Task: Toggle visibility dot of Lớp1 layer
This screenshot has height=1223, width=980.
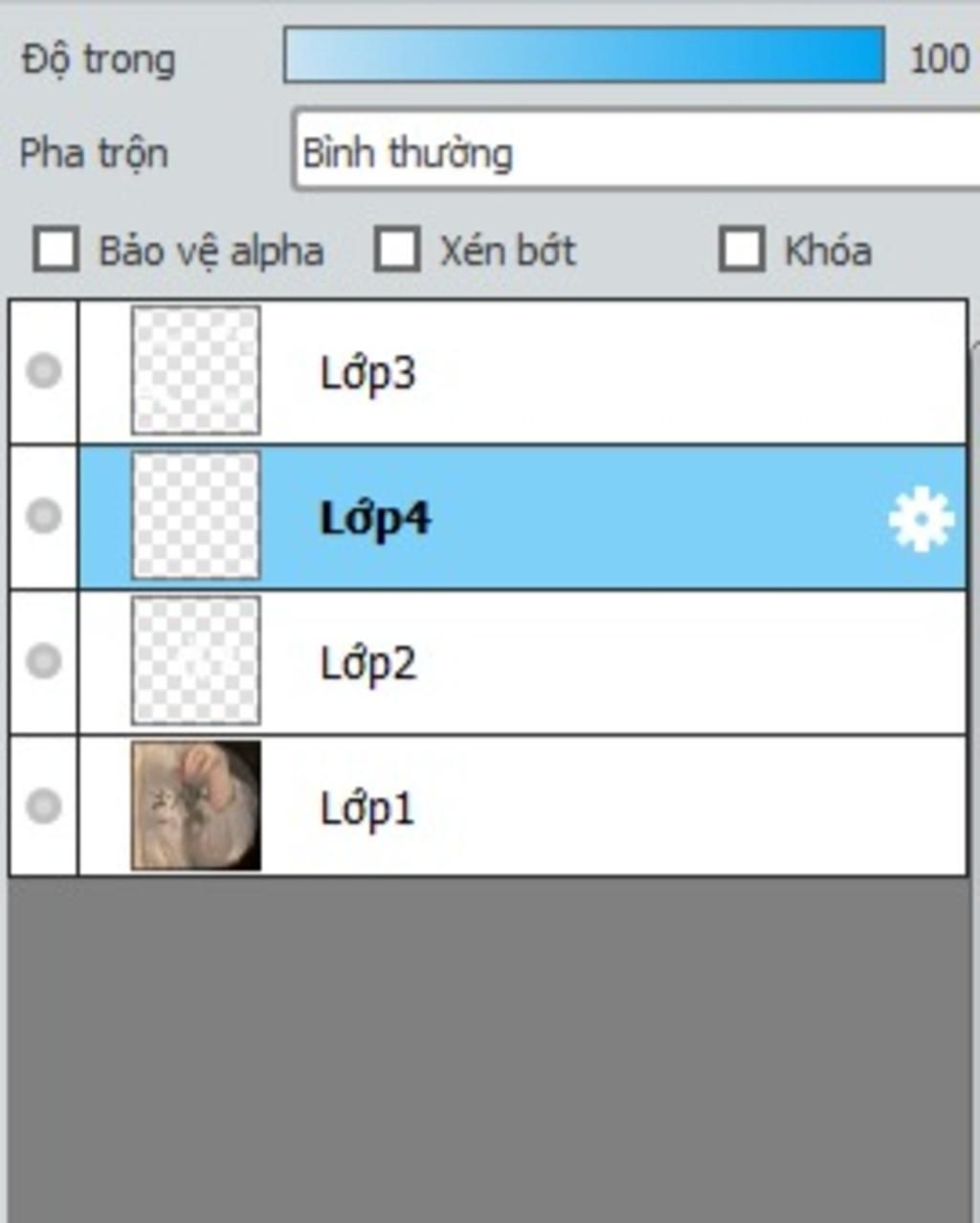Action: 43,806
